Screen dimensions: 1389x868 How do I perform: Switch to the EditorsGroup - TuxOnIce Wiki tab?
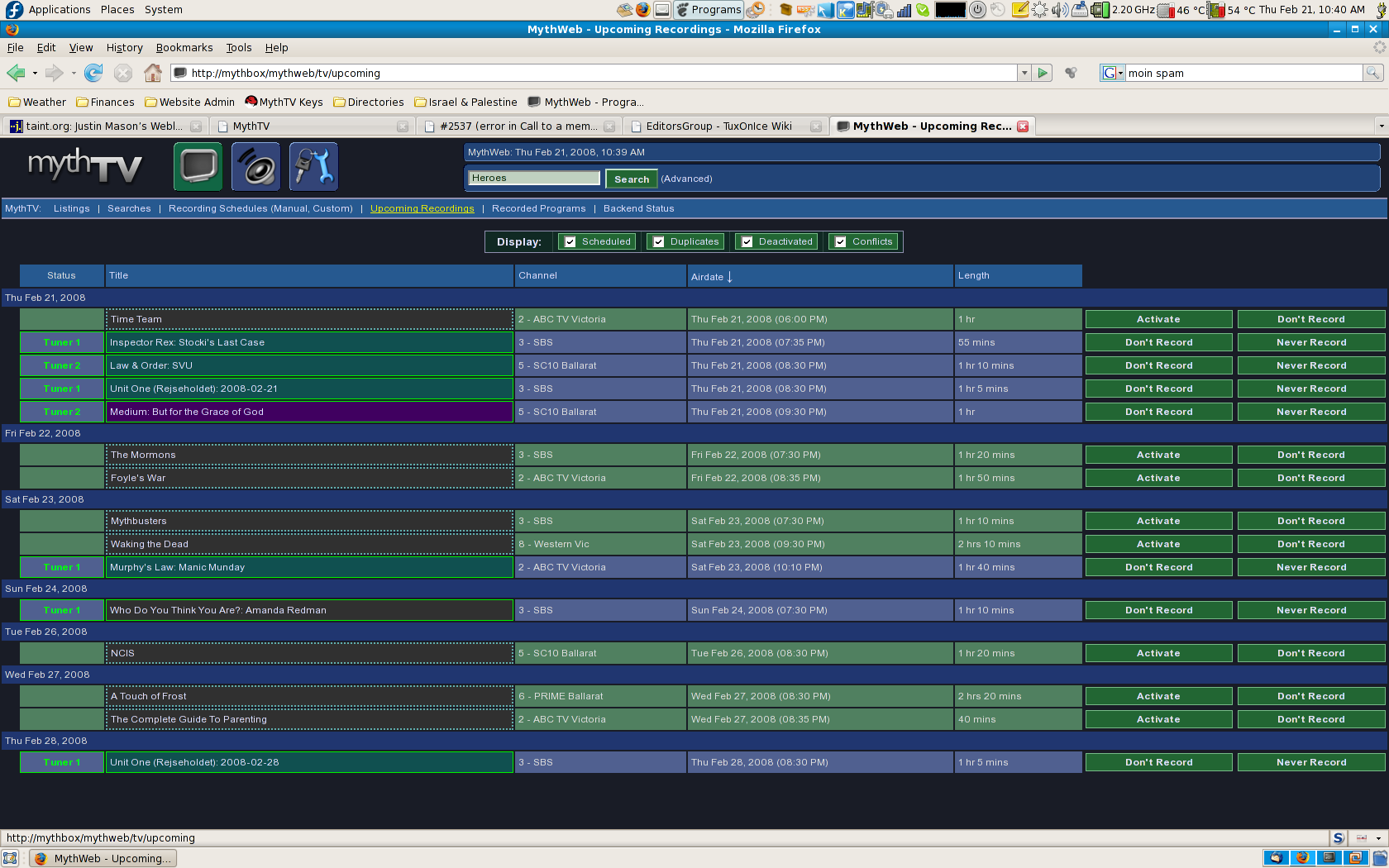pyautogui.click(x=718, y=126)
